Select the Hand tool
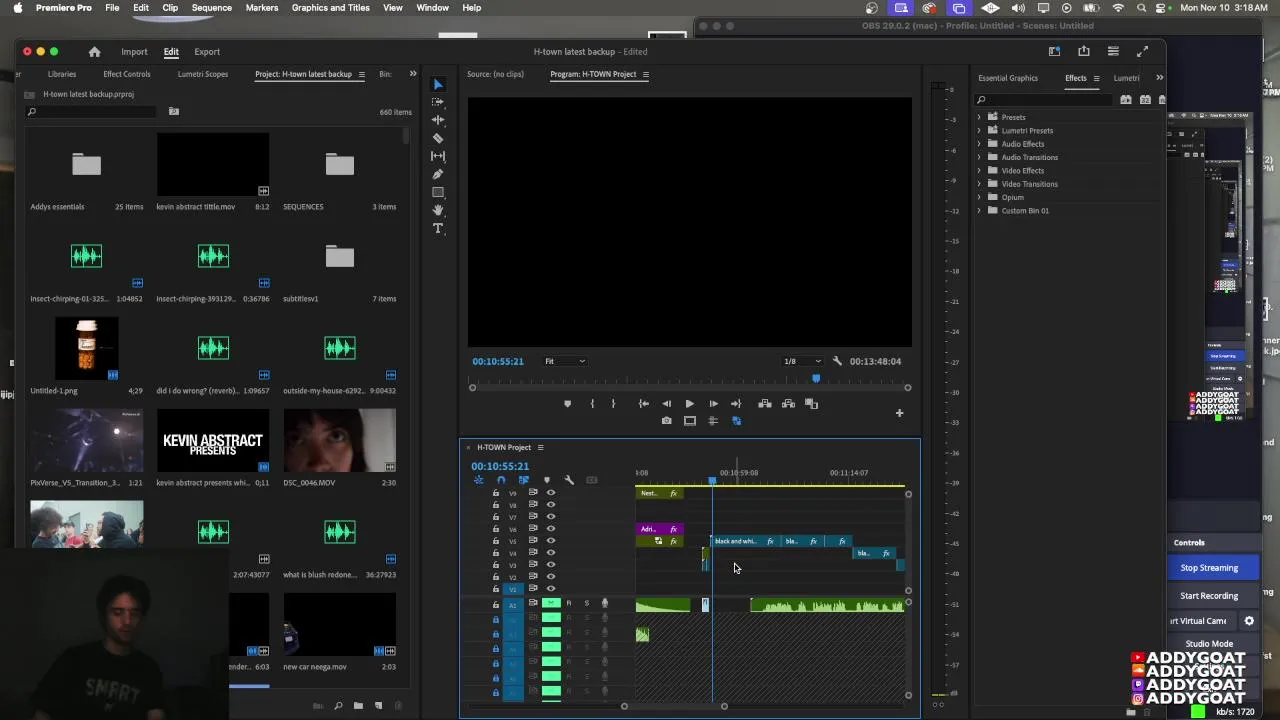Viewport: 1280px width, 720px height. coord(438,210)
